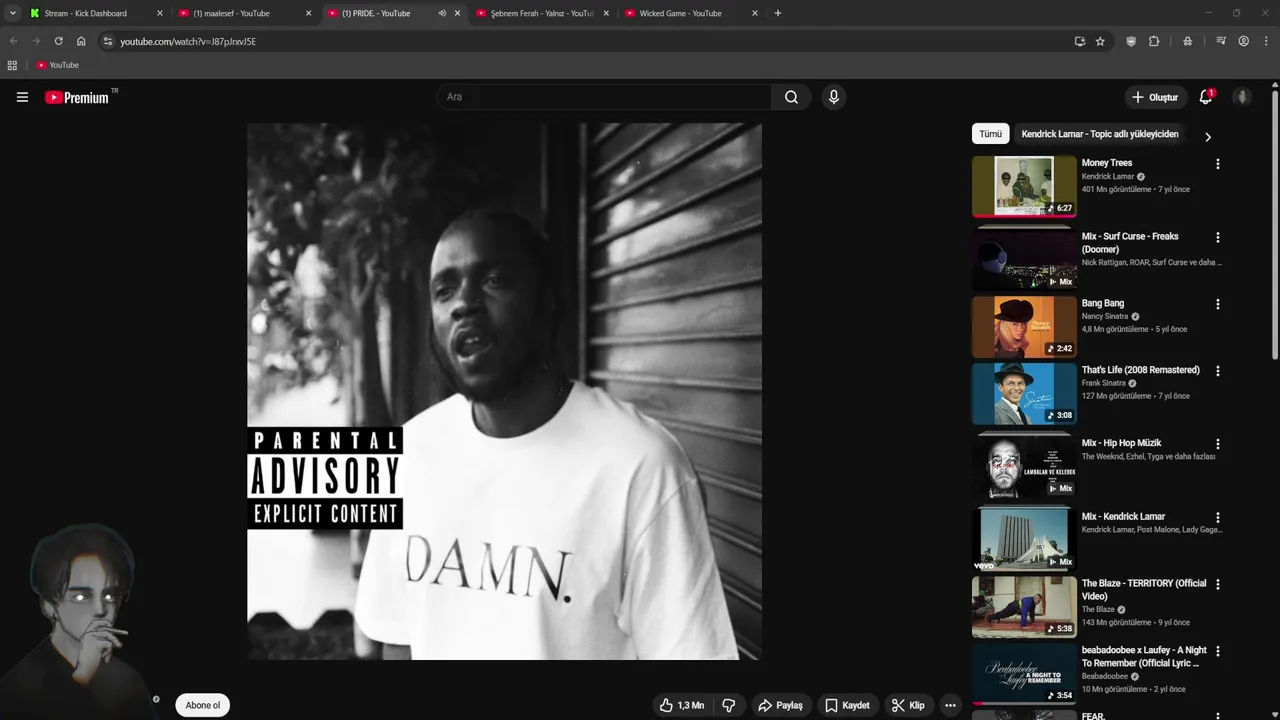1280x720 pixels.
Task: Open options menu for Money Trees video
Action: coord(1217,164)
